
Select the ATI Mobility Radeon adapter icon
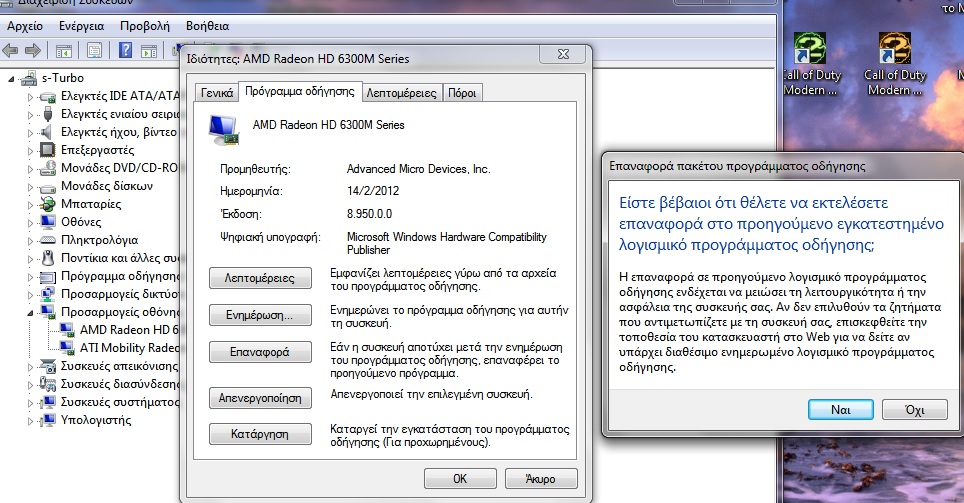(66, 348)
